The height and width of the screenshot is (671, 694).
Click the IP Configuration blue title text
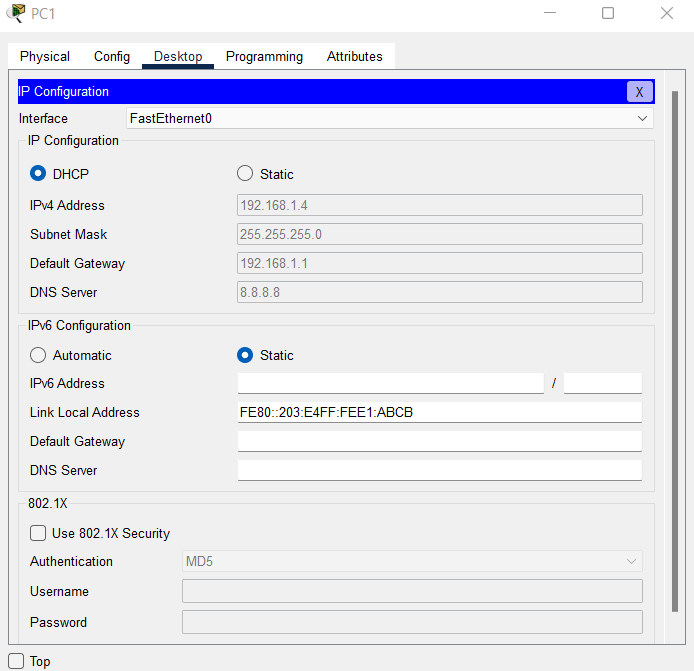point(63,92)
